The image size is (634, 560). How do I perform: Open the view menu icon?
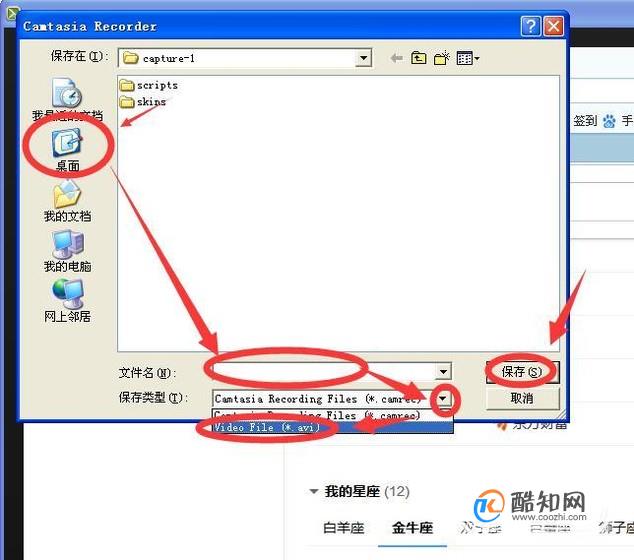[467, 58]
